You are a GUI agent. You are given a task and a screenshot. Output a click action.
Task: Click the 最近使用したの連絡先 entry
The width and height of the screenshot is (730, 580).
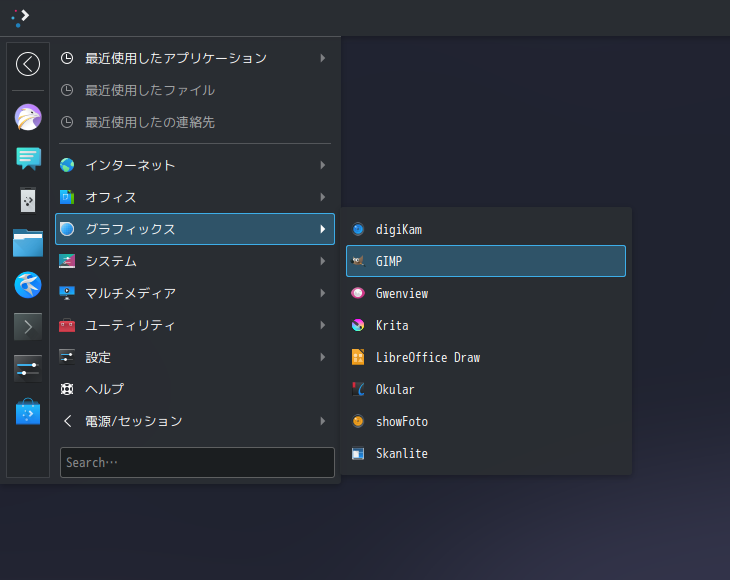click(195, 122)
